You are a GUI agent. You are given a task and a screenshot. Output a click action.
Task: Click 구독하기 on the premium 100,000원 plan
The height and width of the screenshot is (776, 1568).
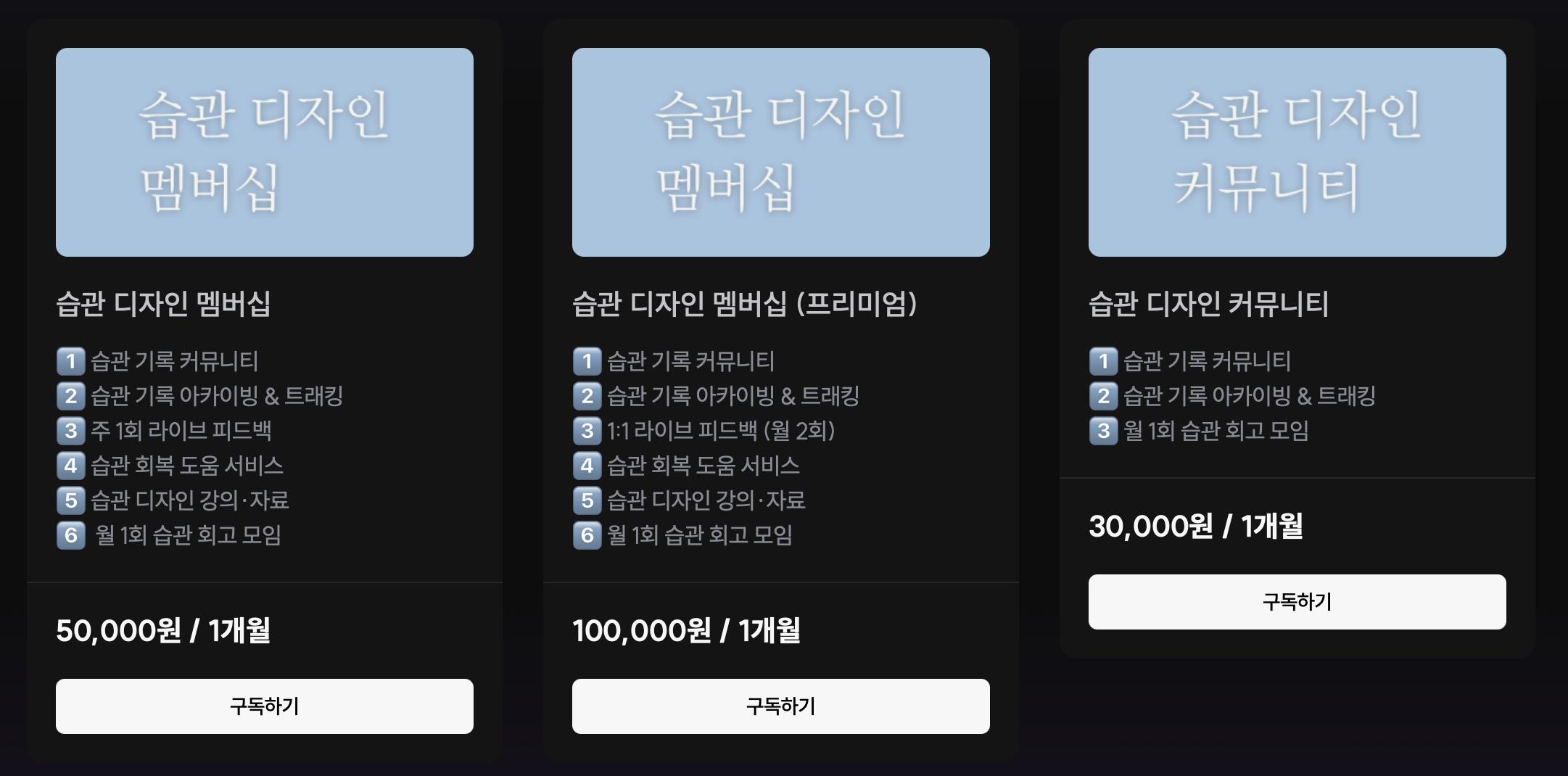[x=781, y=706]
